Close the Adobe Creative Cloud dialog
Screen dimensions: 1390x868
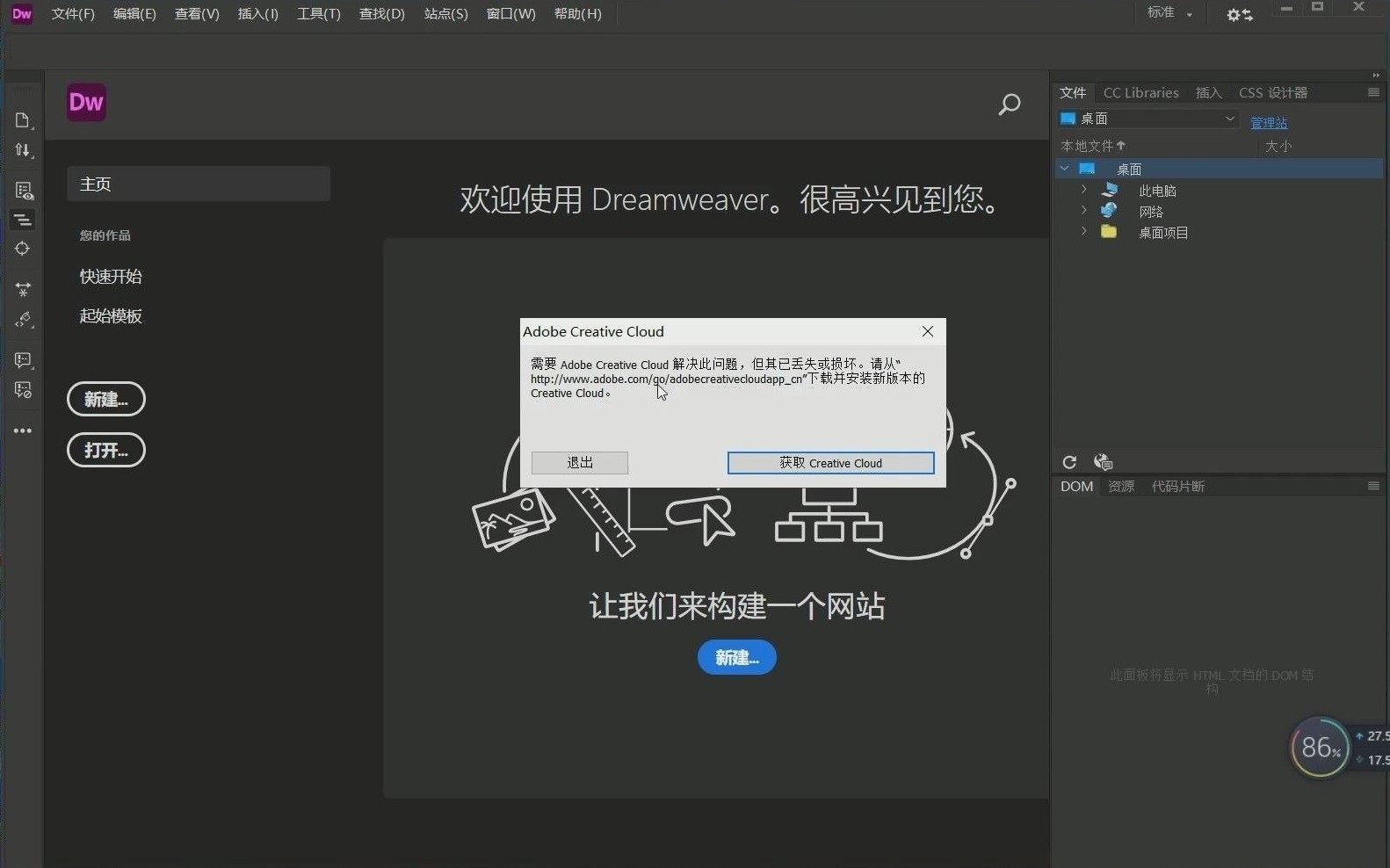pos(927,331)
